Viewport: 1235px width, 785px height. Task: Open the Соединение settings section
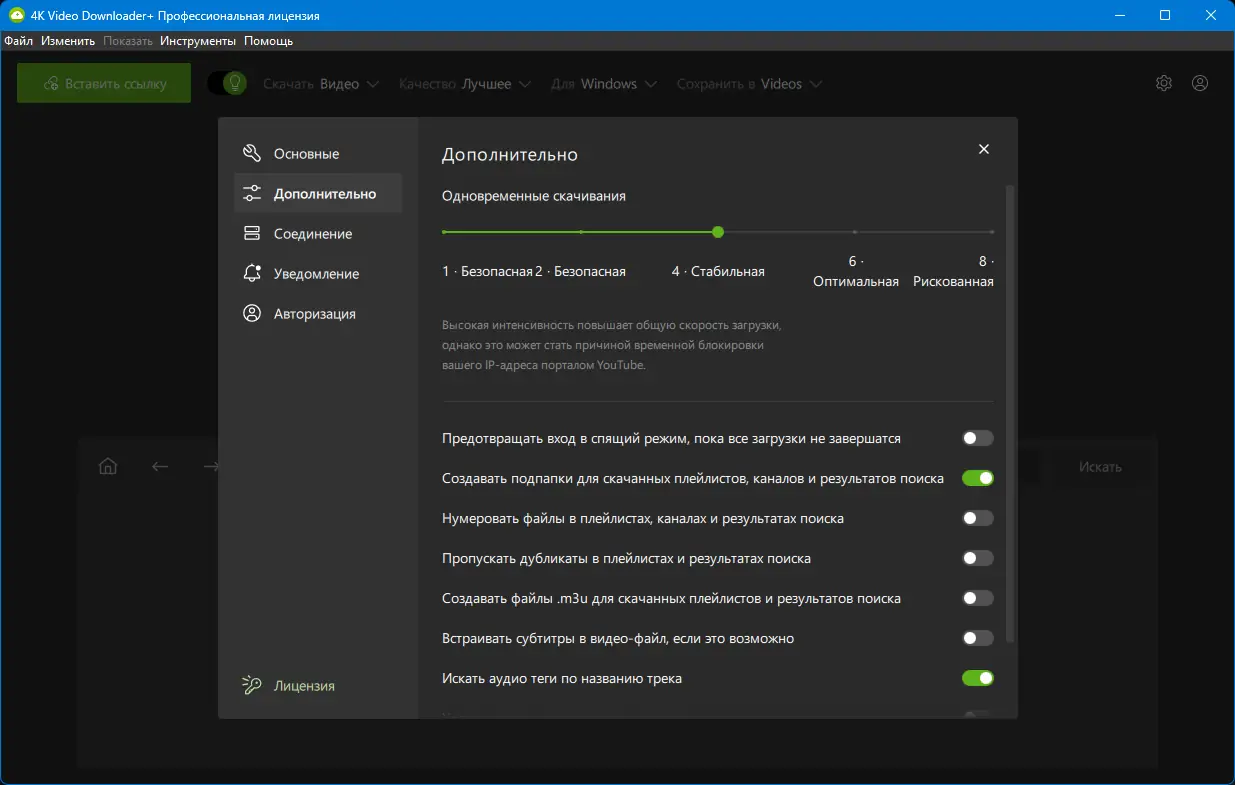(x=318, y=233)
